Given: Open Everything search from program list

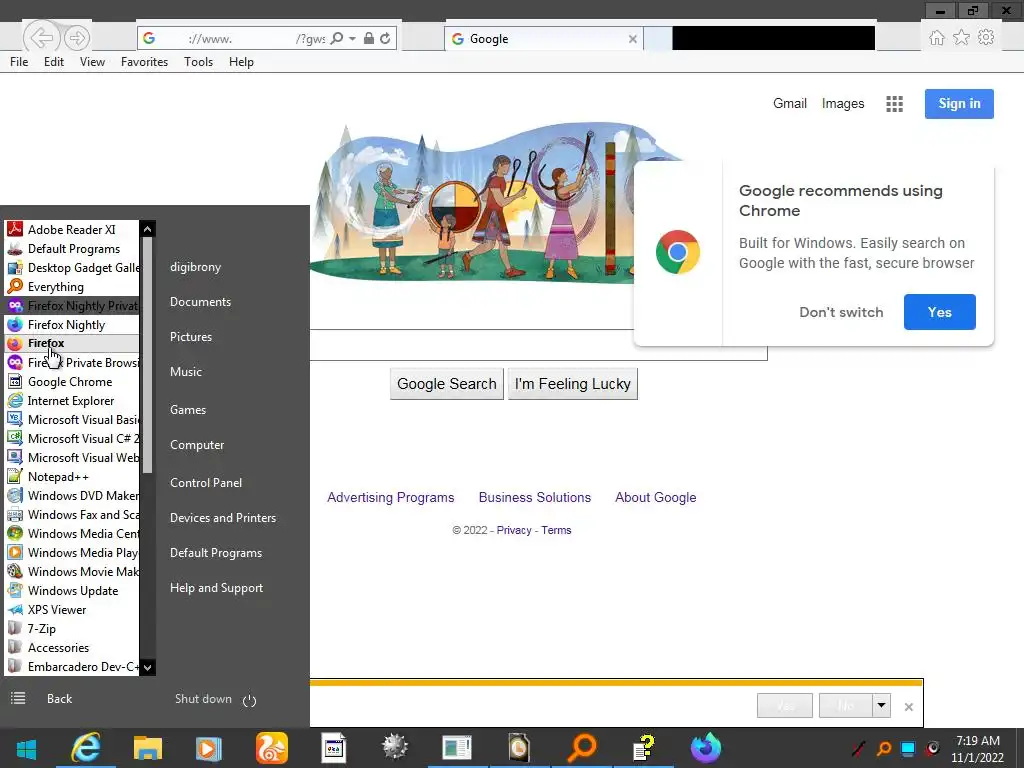Looking at the screenshot, I should (72, 287).
